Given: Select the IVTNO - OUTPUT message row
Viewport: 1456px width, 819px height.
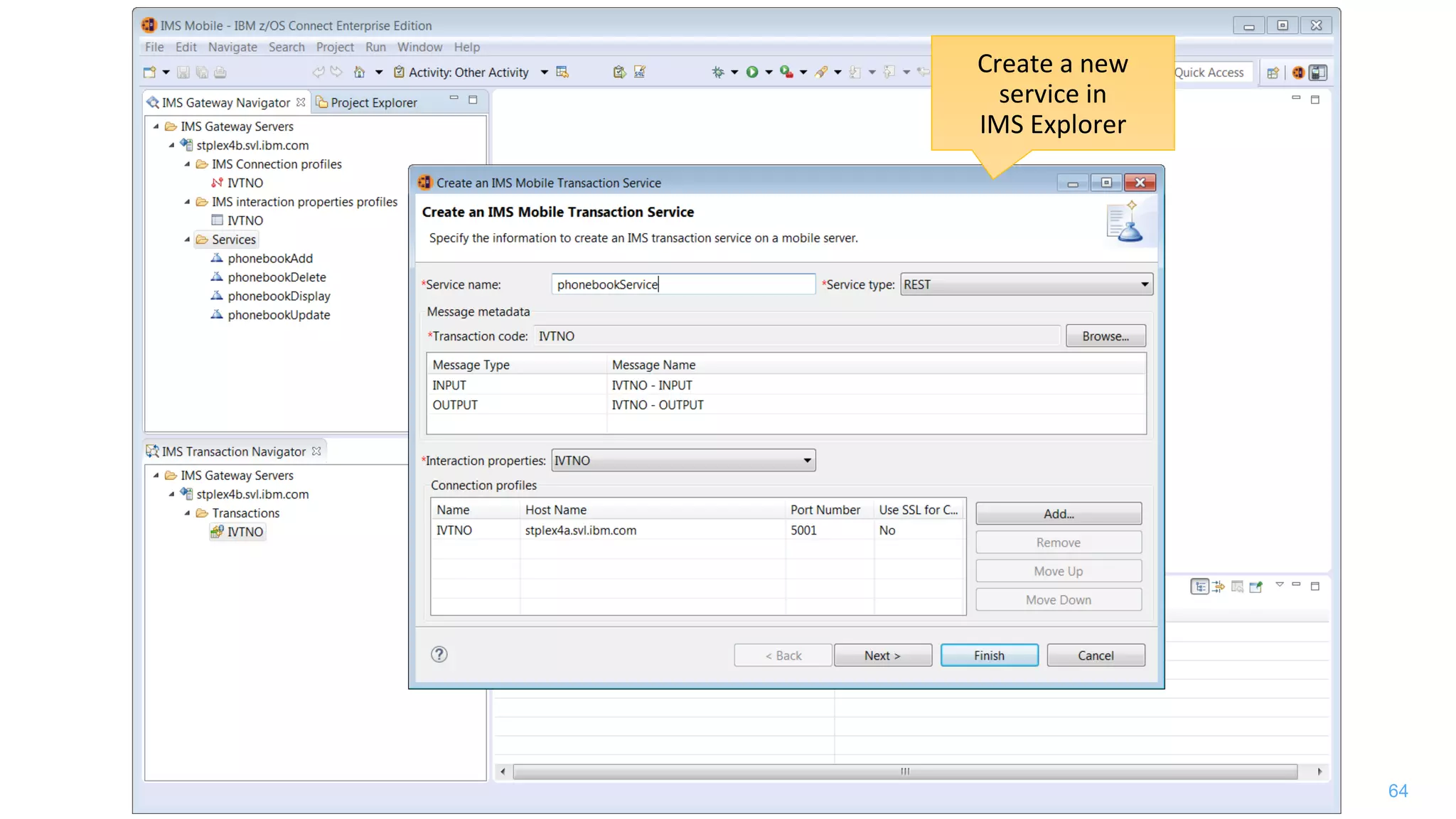Looking at the screenshot, I should (x=786, y=405).
